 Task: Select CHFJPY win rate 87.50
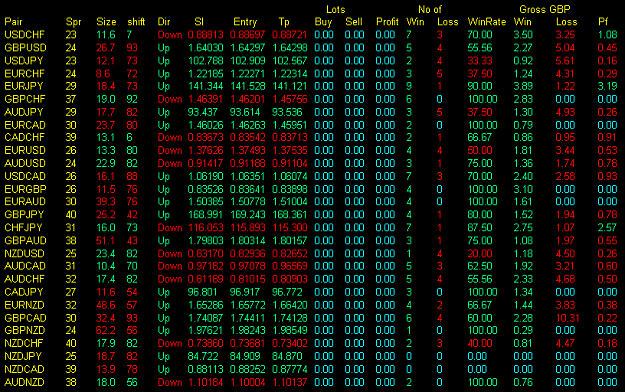pyautogui.click(x=480, y=228)
